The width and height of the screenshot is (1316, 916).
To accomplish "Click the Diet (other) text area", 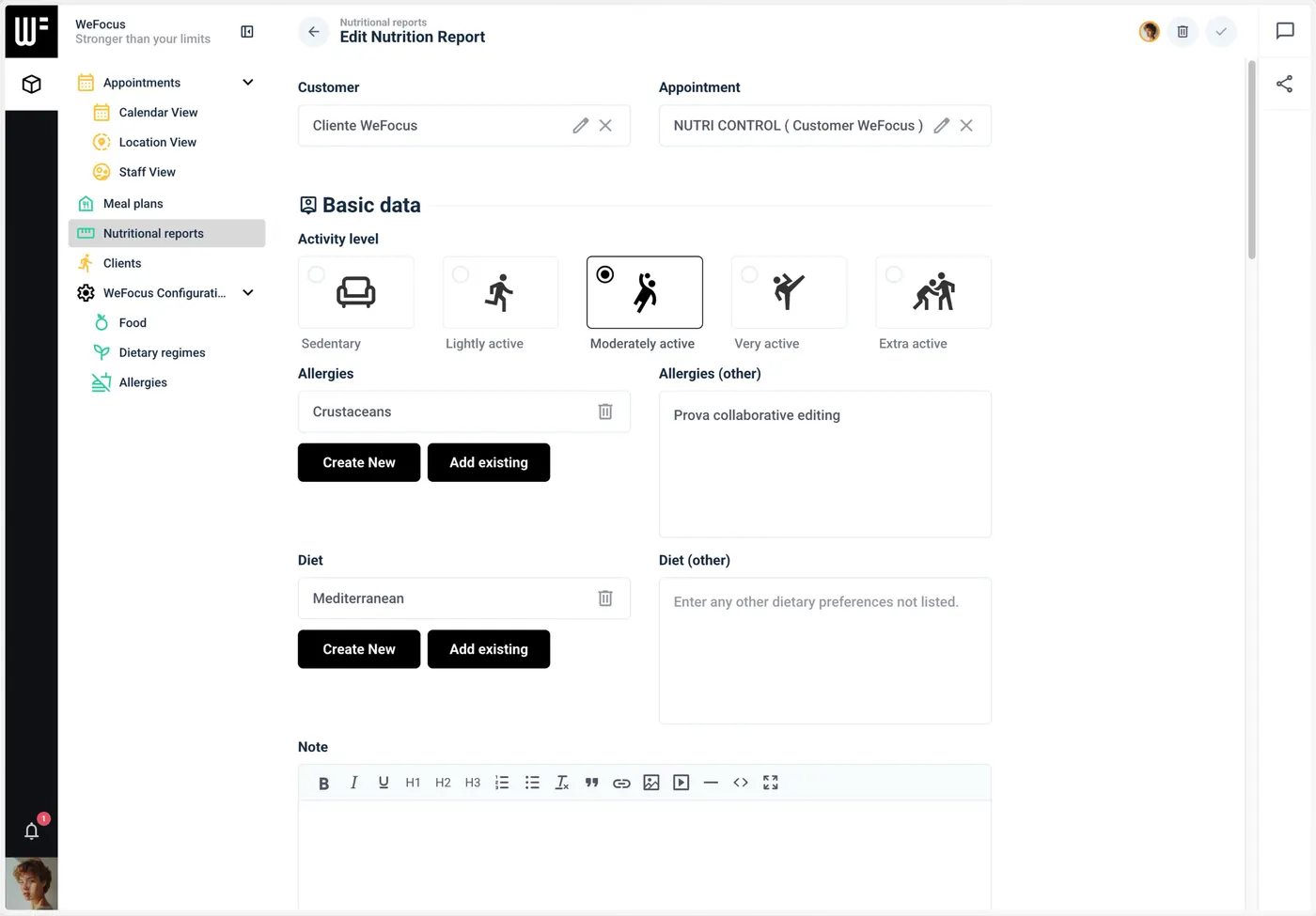I will point(825,651).
